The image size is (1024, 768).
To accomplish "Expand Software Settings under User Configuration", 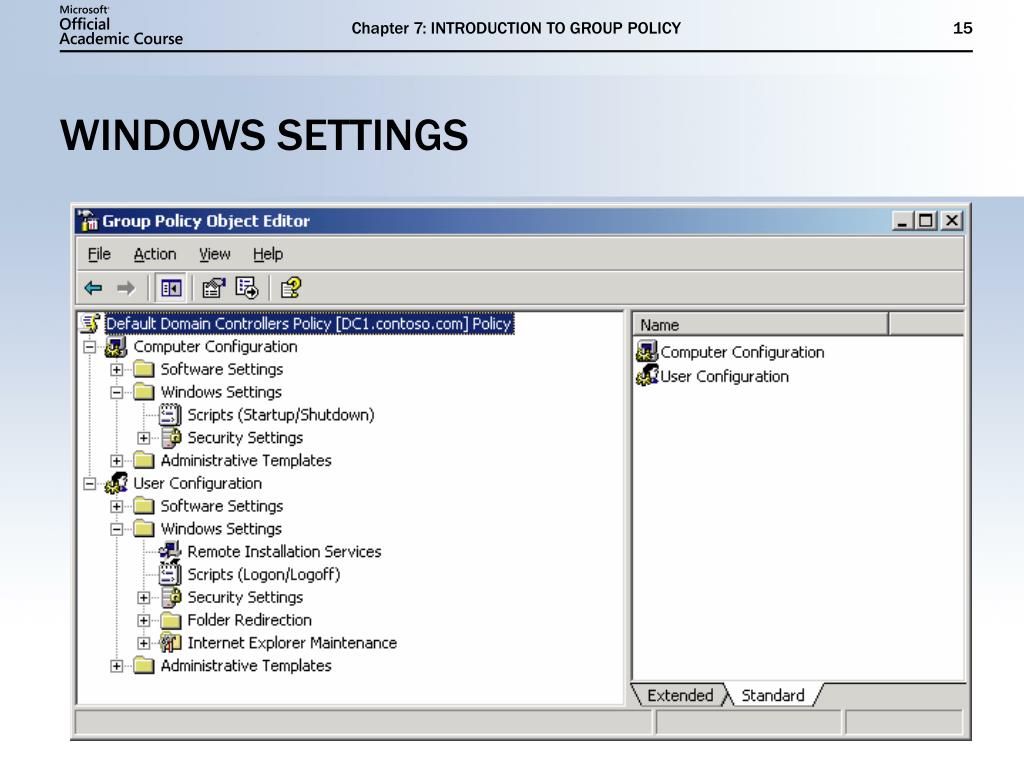I will click(x=116, y=506).
